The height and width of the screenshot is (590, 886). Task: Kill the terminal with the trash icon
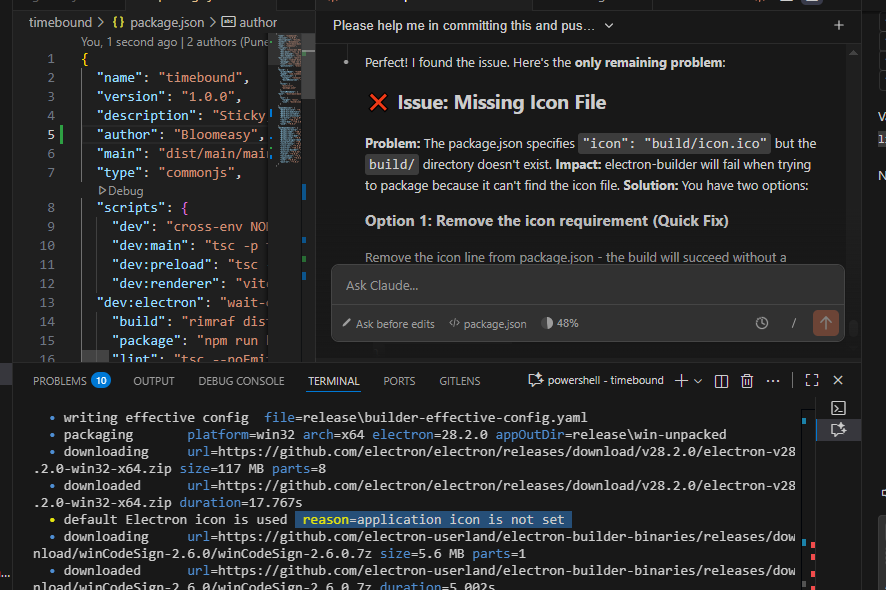coord(746,381)
